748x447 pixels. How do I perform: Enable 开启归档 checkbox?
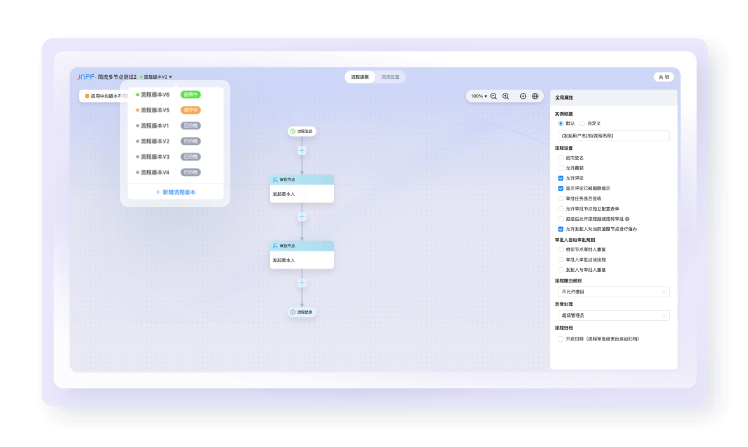coord(561,339)
